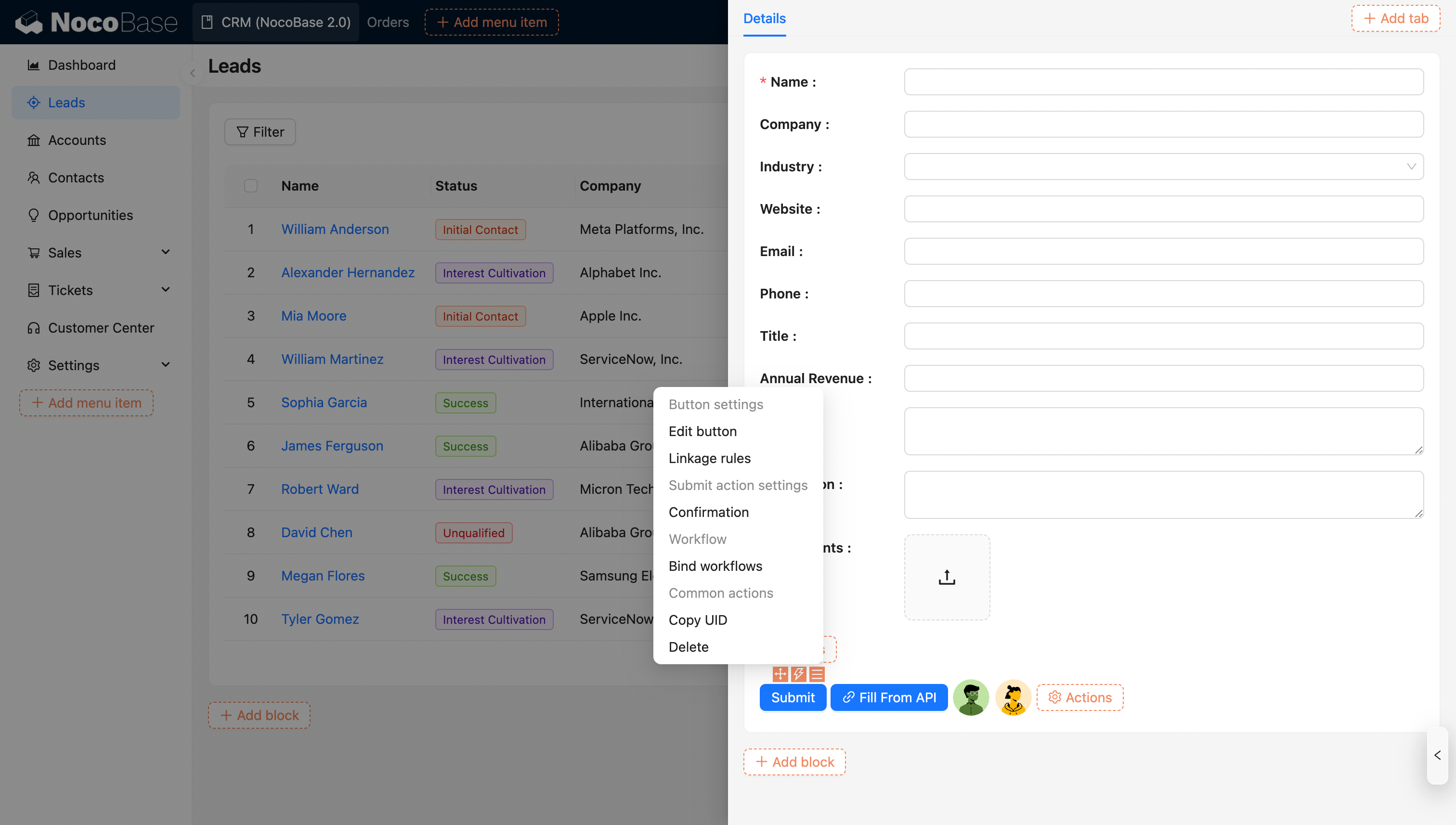
Task: Click the Add tab button
Action: pos(1395,18)
